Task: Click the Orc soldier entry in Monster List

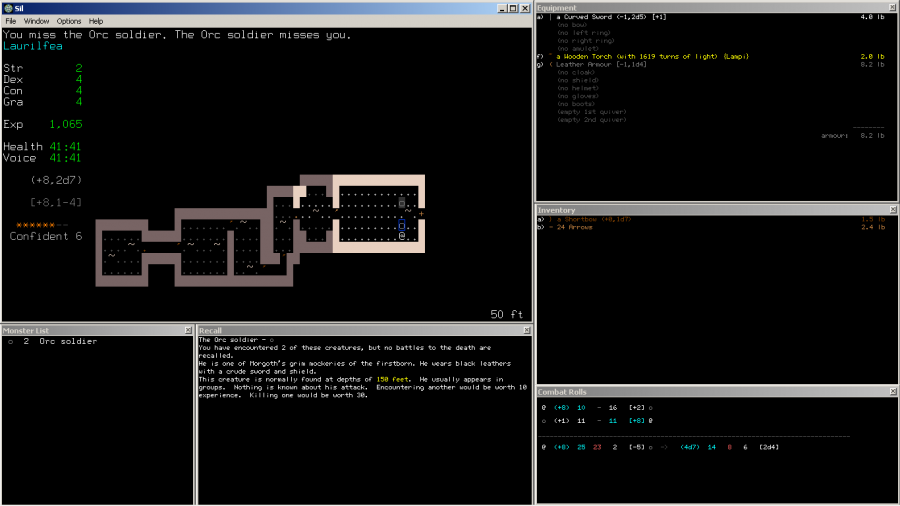Action: (x=53, y=341)
